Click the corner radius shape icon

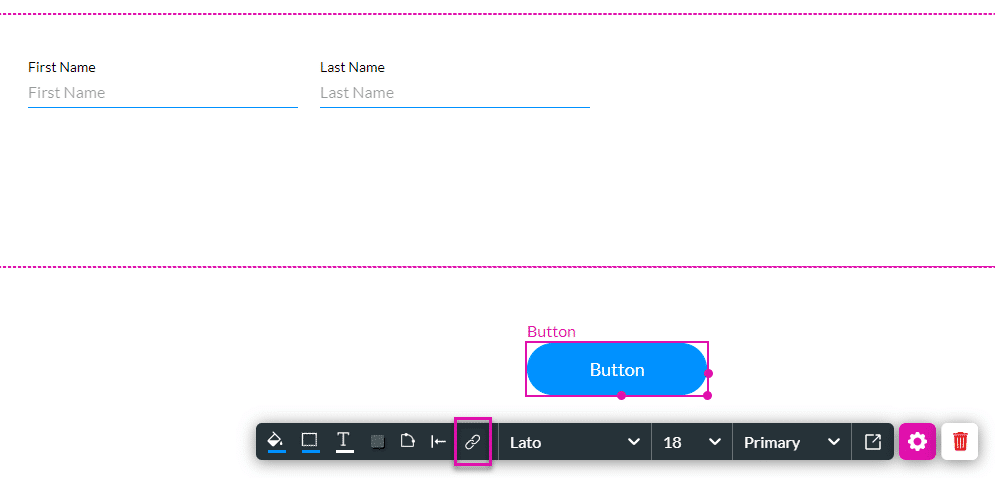[x=408, y=442]
